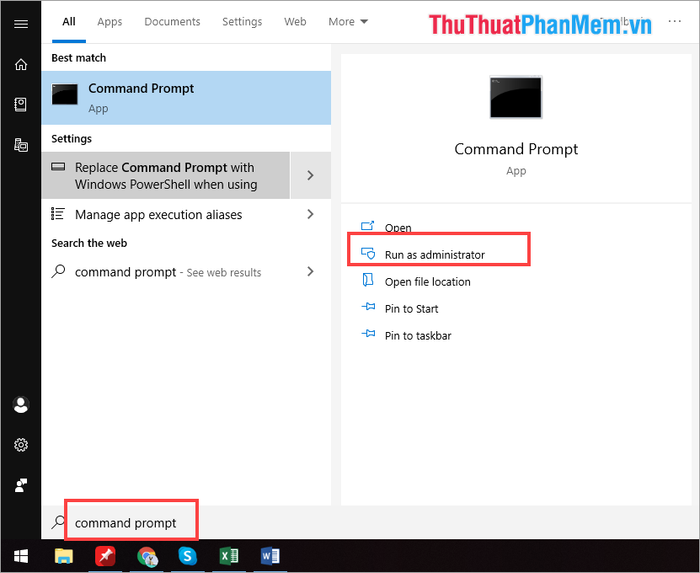Click Open file location
The height and width of the screenshot is (573, 700).
[428, 282]
